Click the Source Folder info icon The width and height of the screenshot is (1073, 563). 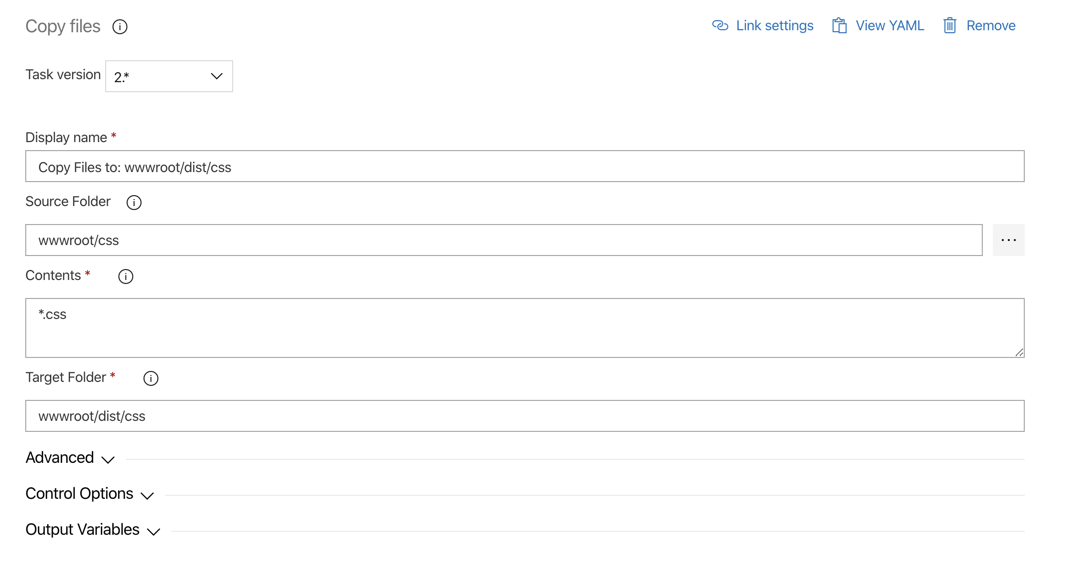click(x=134, y=203)
